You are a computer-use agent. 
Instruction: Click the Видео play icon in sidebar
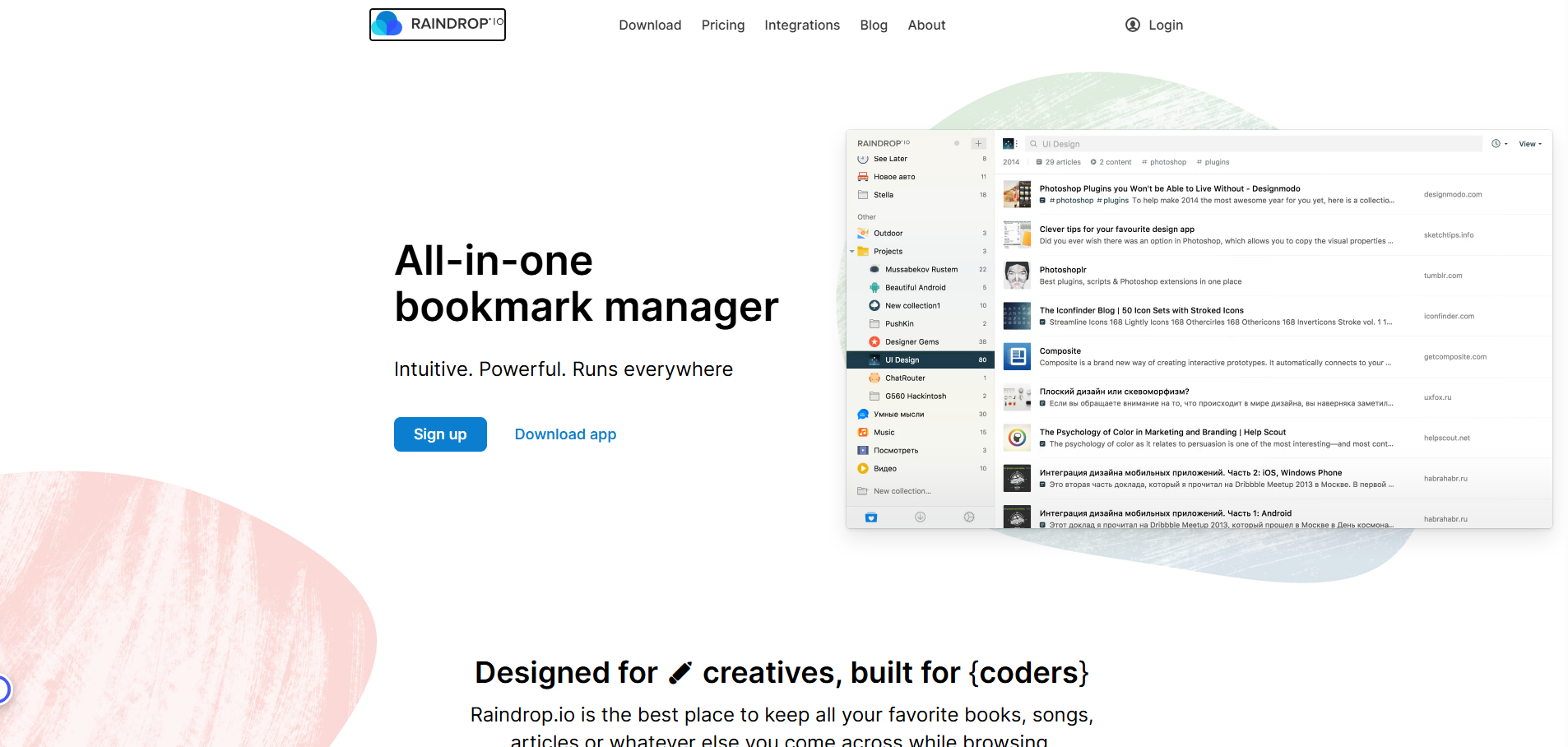(864, 468)
